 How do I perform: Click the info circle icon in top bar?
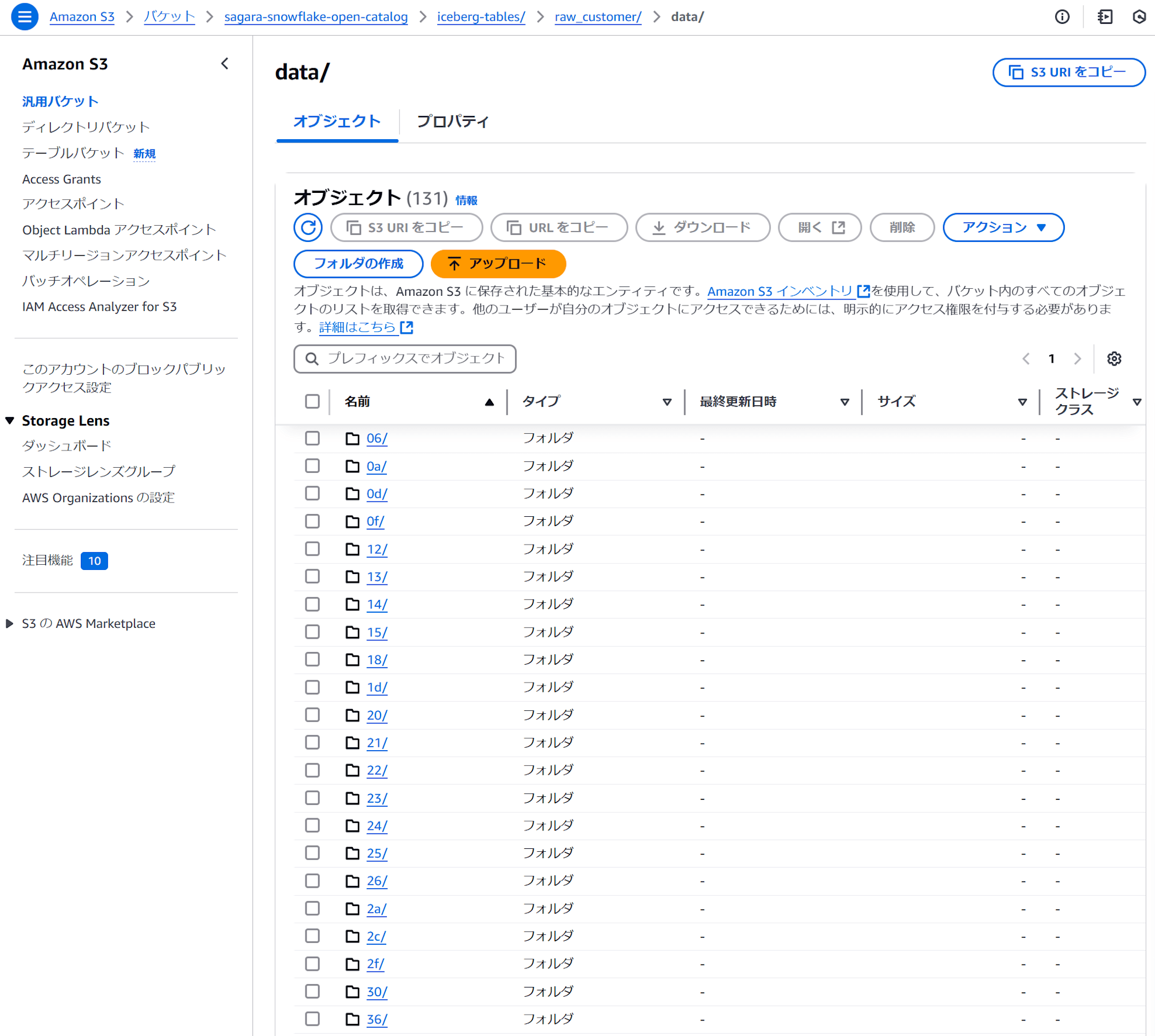[x=1061, y=17]
